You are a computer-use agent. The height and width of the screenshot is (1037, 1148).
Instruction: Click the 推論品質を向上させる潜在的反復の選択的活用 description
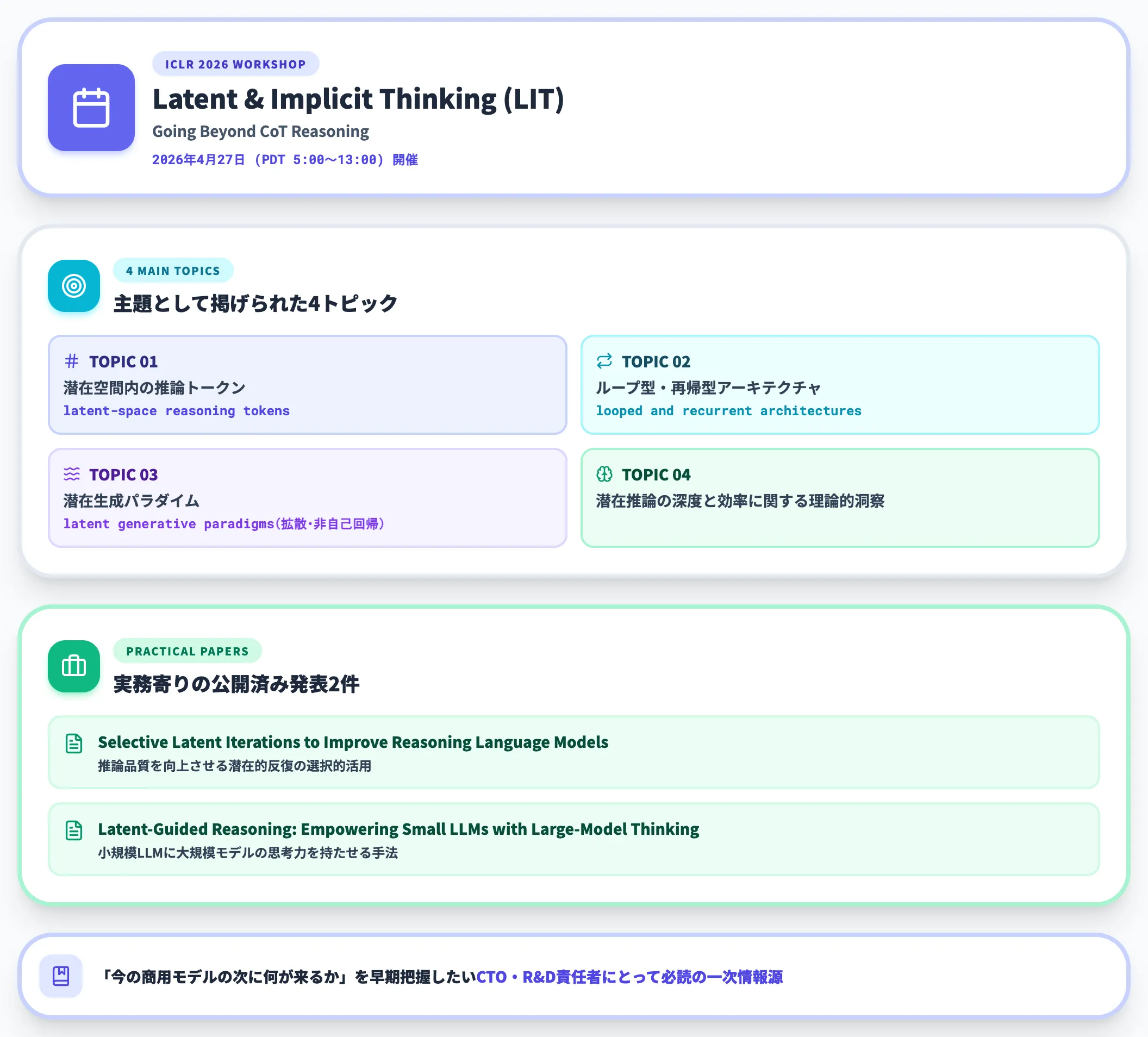tap(235, 766)
